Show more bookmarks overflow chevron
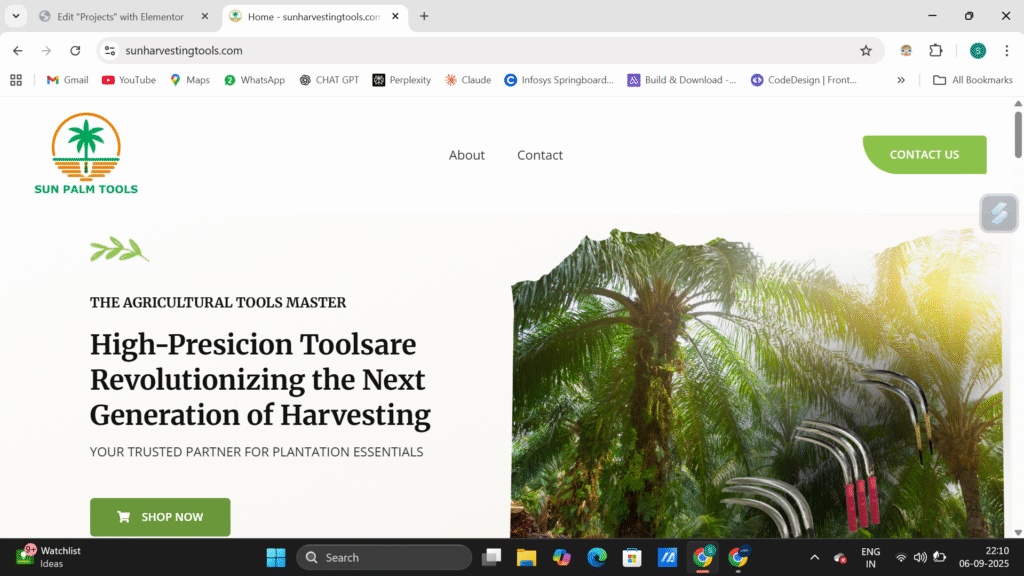This screenshot has height=576, width=1024. point(901,80)
